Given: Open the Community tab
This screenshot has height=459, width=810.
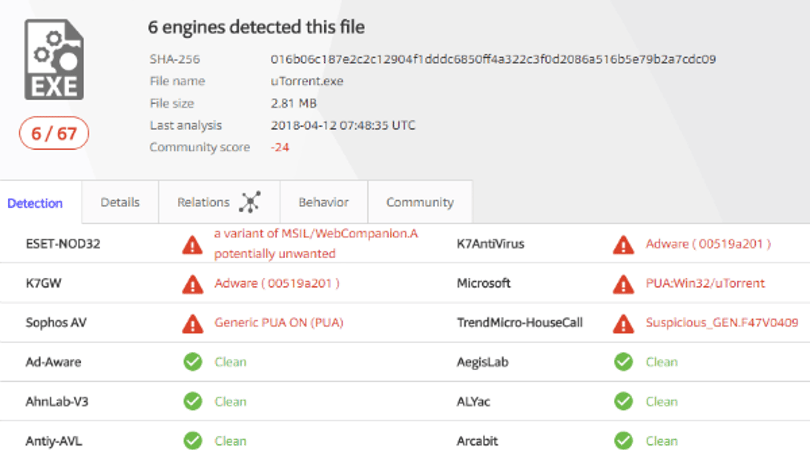Looking at the screenshot, I should (420, 202).
